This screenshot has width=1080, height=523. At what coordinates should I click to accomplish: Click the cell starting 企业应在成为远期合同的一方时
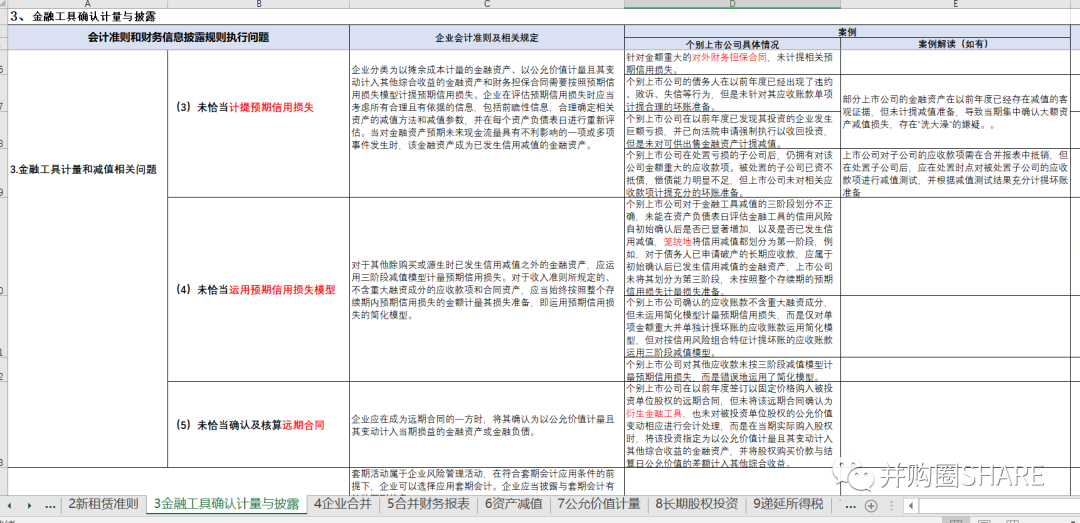click(x=487, y=425)
